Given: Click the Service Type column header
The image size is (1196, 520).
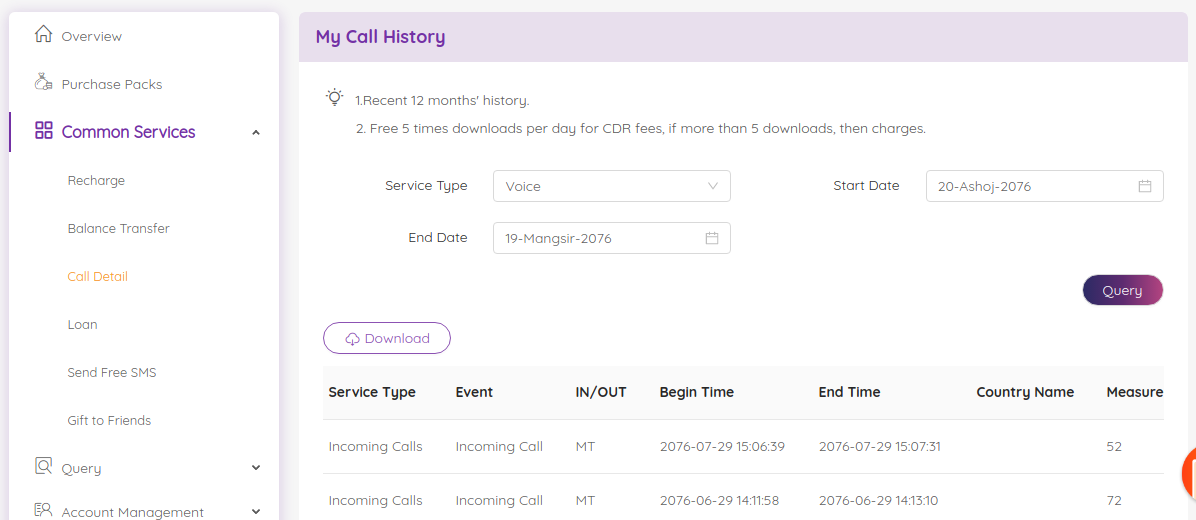Looking at the screenshot, I should coord(372,392).
